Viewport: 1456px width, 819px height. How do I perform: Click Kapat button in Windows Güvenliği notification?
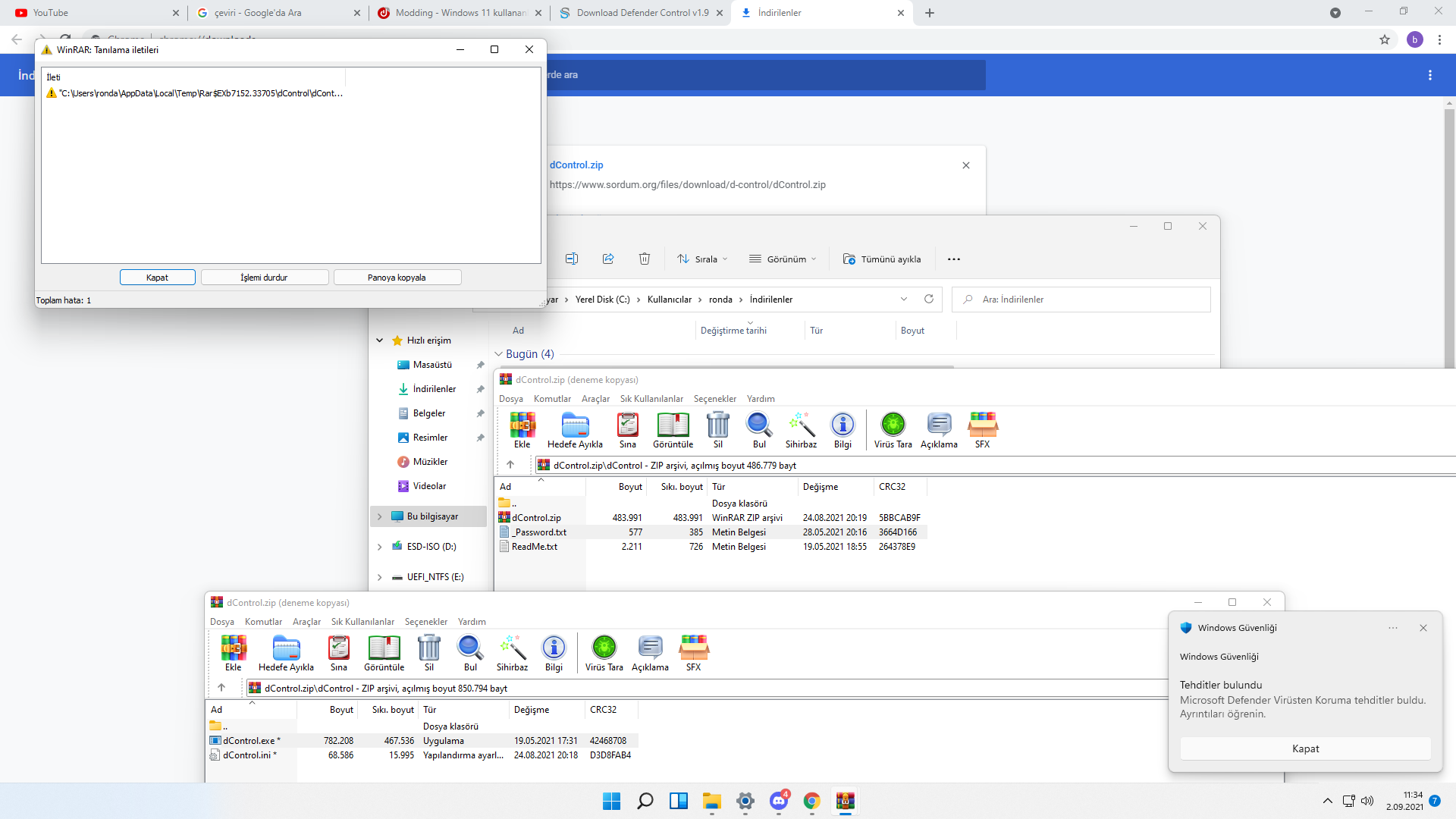click(x=1305, y=748)
